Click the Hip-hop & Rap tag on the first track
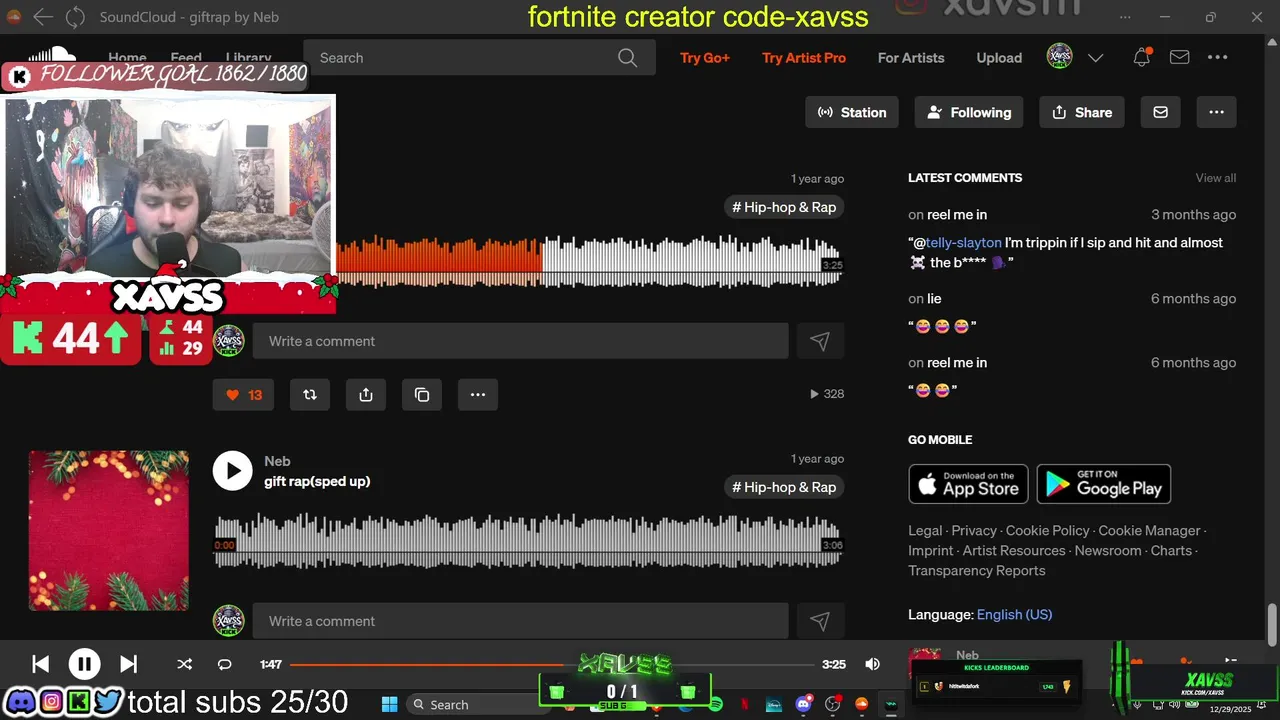The image size is (1280, 720). 784,207
